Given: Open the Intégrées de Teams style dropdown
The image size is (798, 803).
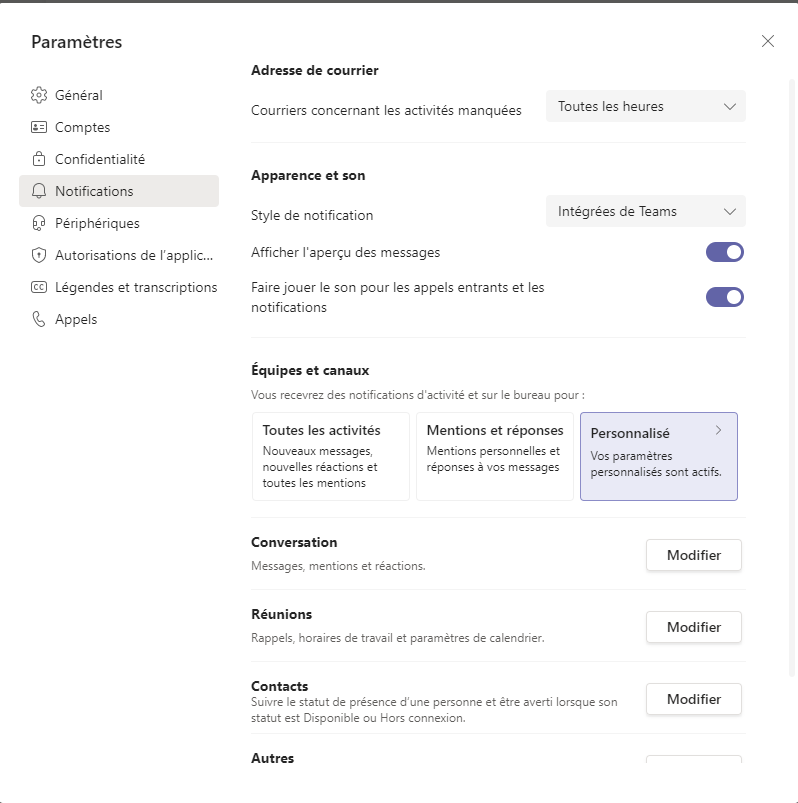Looking at the screenshot, I should pyautogui.click(x=646, y=211).
